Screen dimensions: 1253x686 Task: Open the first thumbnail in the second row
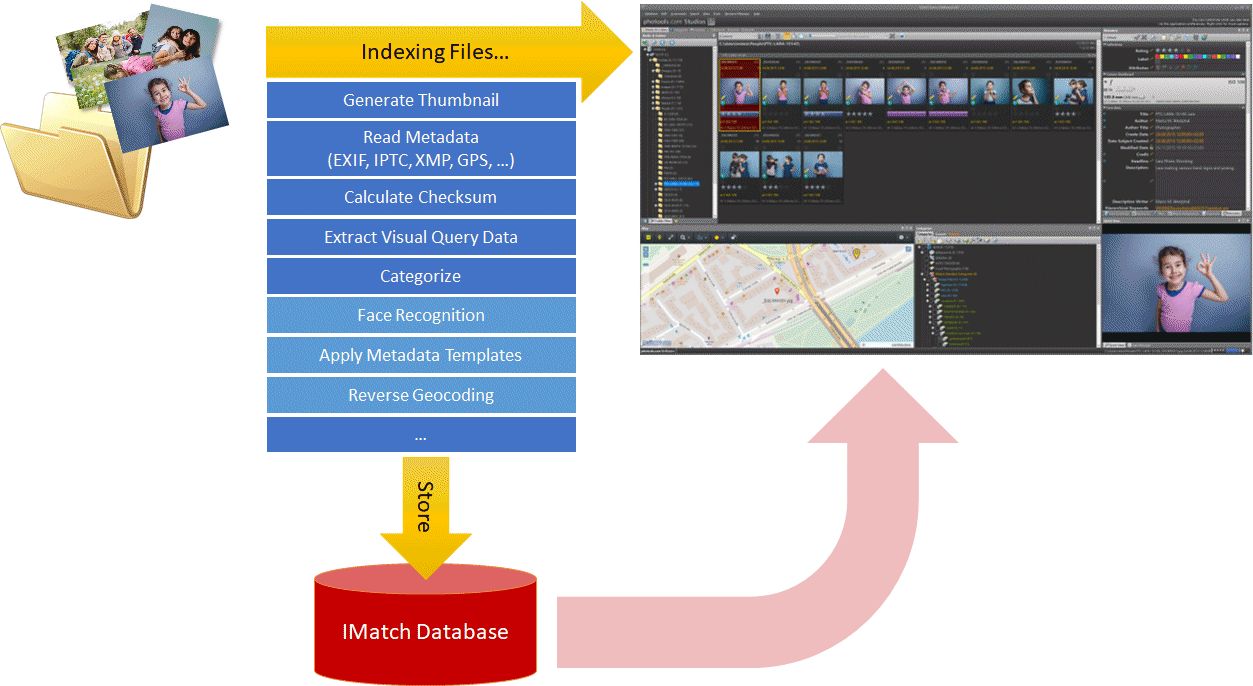740,165
